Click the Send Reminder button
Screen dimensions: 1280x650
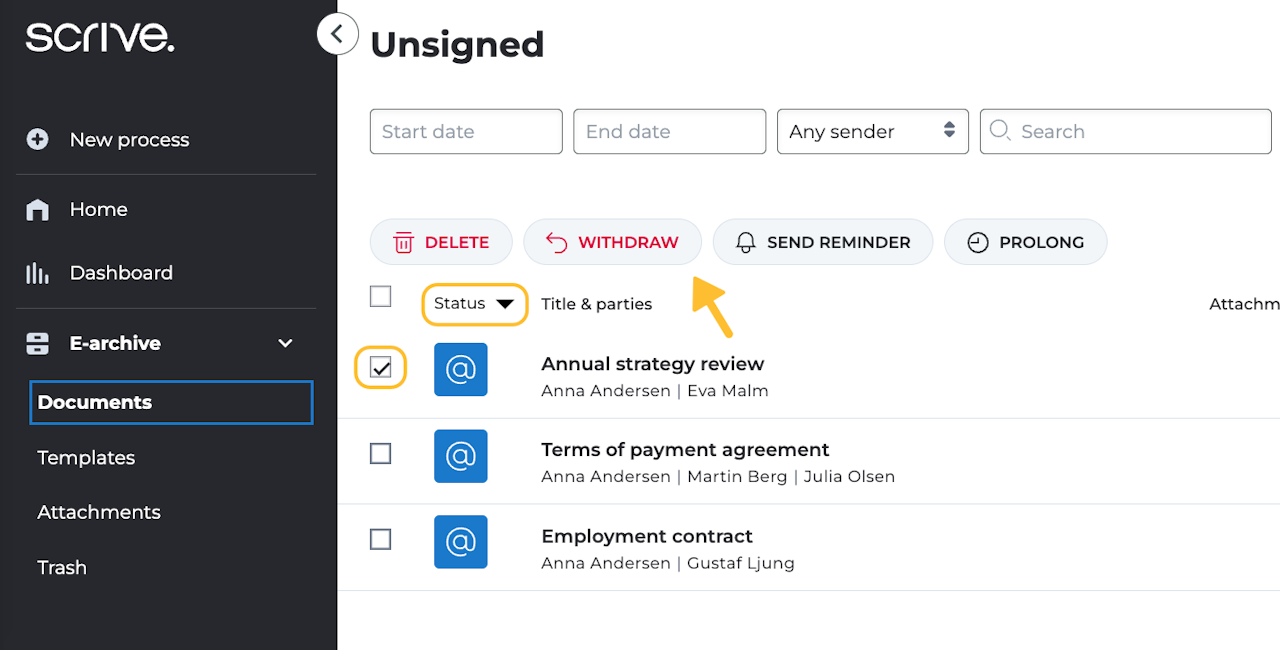coord(823,242)
